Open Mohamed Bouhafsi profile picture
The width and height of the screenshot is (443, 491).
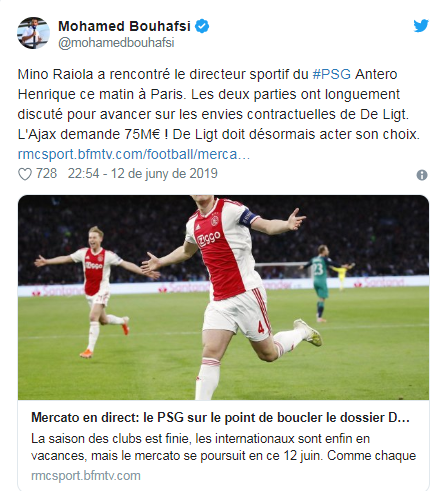[33, 33]
